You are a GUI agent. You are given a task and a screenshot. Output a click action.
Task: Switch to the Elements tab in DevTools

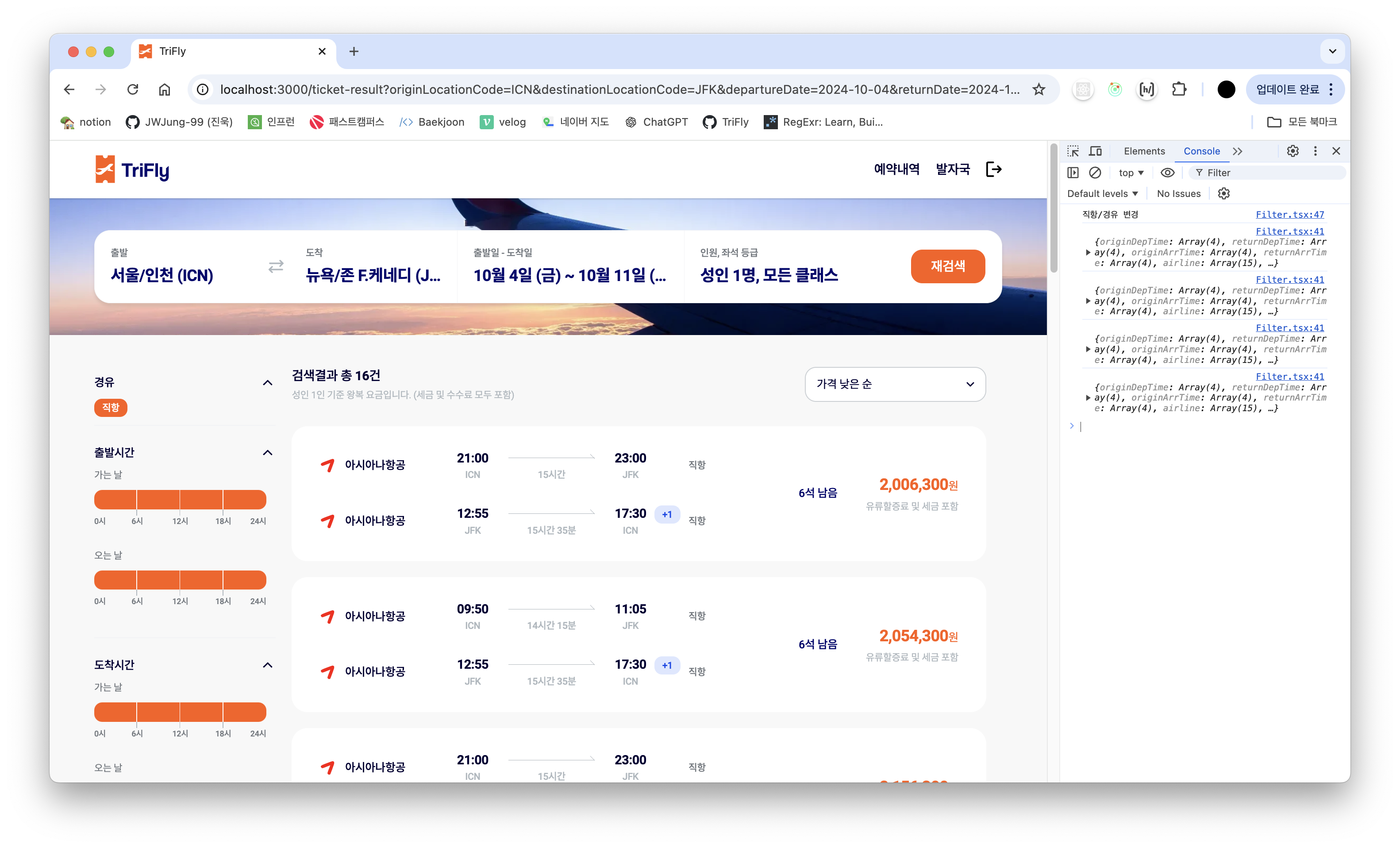click(x=1144, y=151)
